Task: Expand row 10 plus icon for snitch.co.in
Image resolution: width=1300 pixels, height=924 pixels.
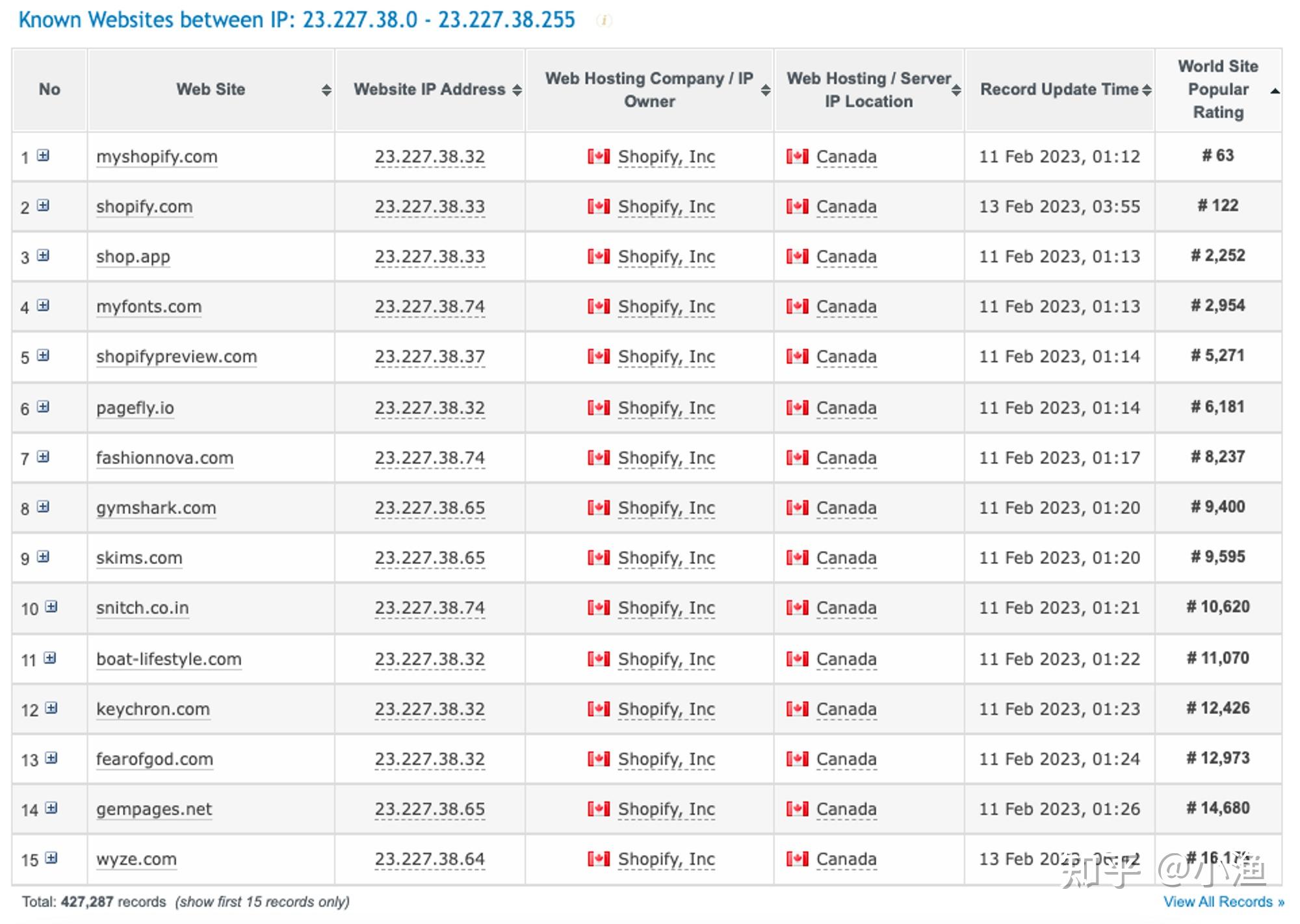Action: point(51,606)
